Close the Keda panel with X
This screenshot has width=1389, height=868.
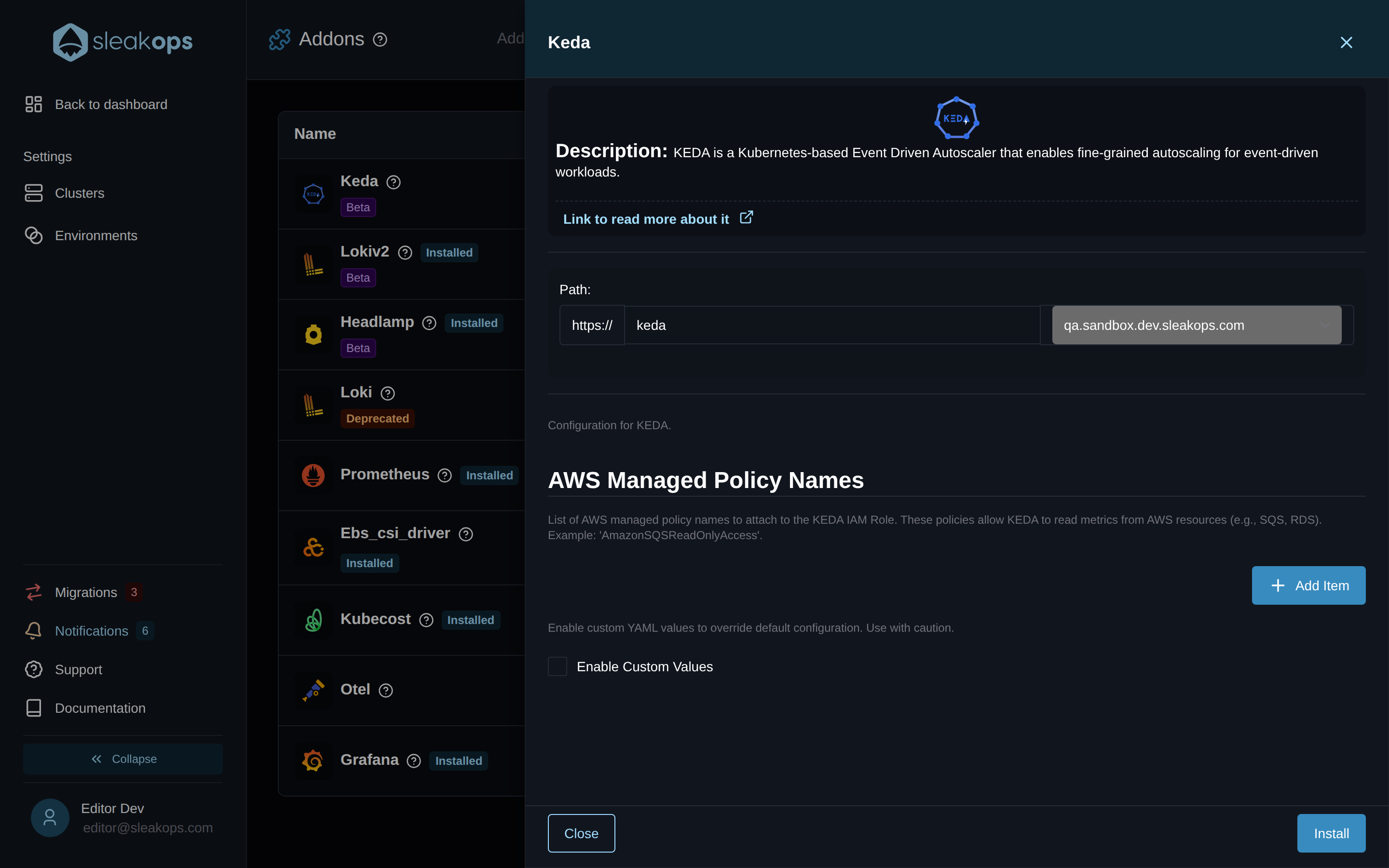point(1346,42)
